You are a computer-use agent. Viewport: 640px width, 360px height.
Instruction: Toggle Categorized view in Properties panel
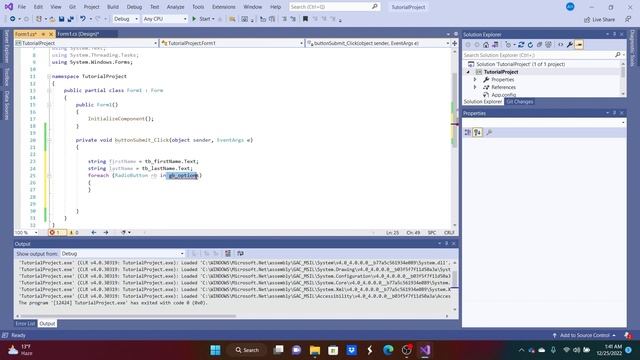pyautogui.click(x=468, y=132)
